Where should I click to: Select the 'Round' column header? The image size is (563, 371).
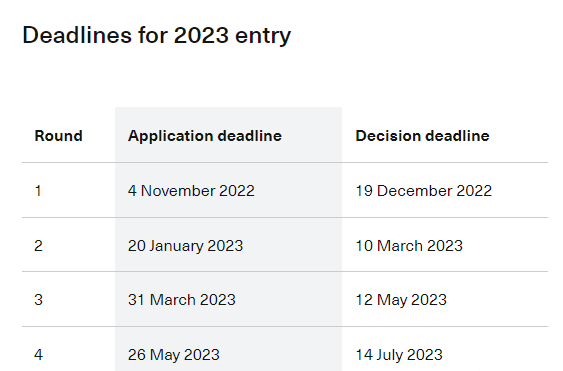pos(59,136)
